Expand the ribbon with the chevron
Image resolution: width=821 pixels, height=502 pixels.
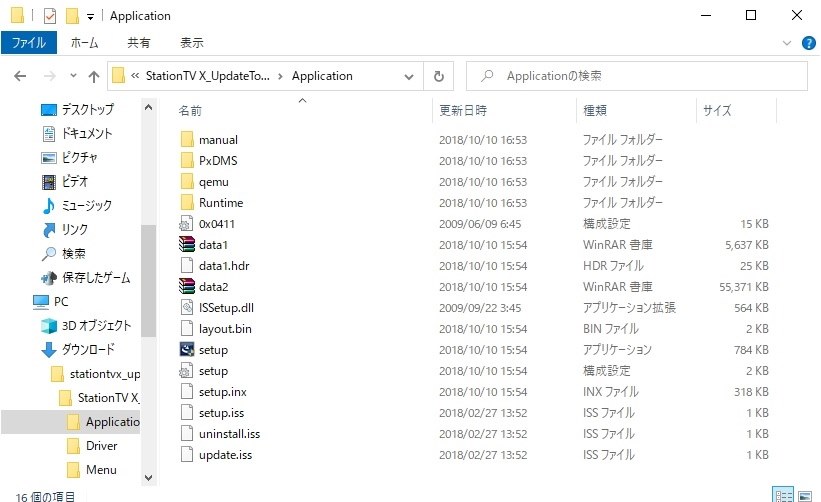click(x=786, y=43)
